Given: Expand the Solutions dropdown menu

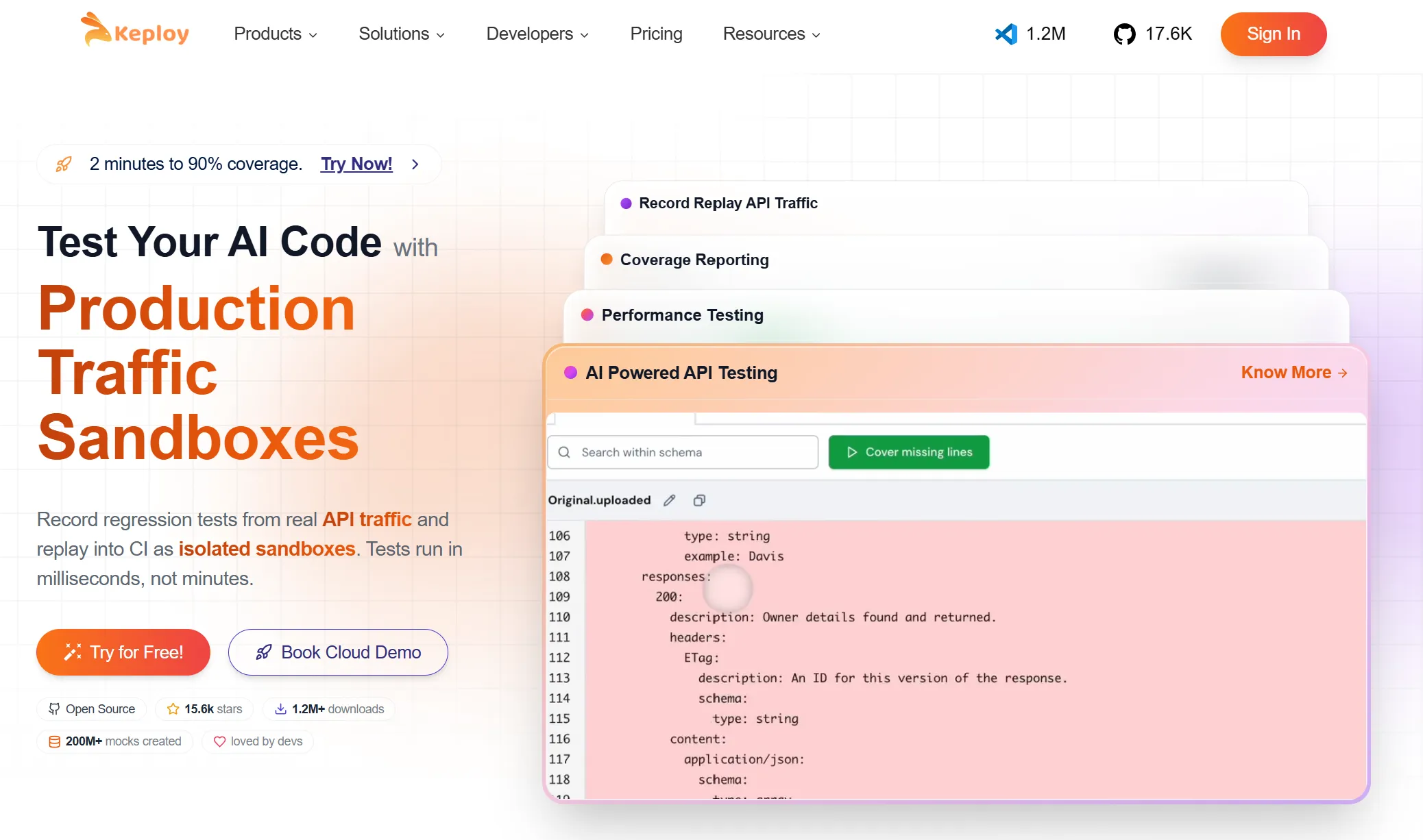Looking at the screenshot, I should coord(402,34).
